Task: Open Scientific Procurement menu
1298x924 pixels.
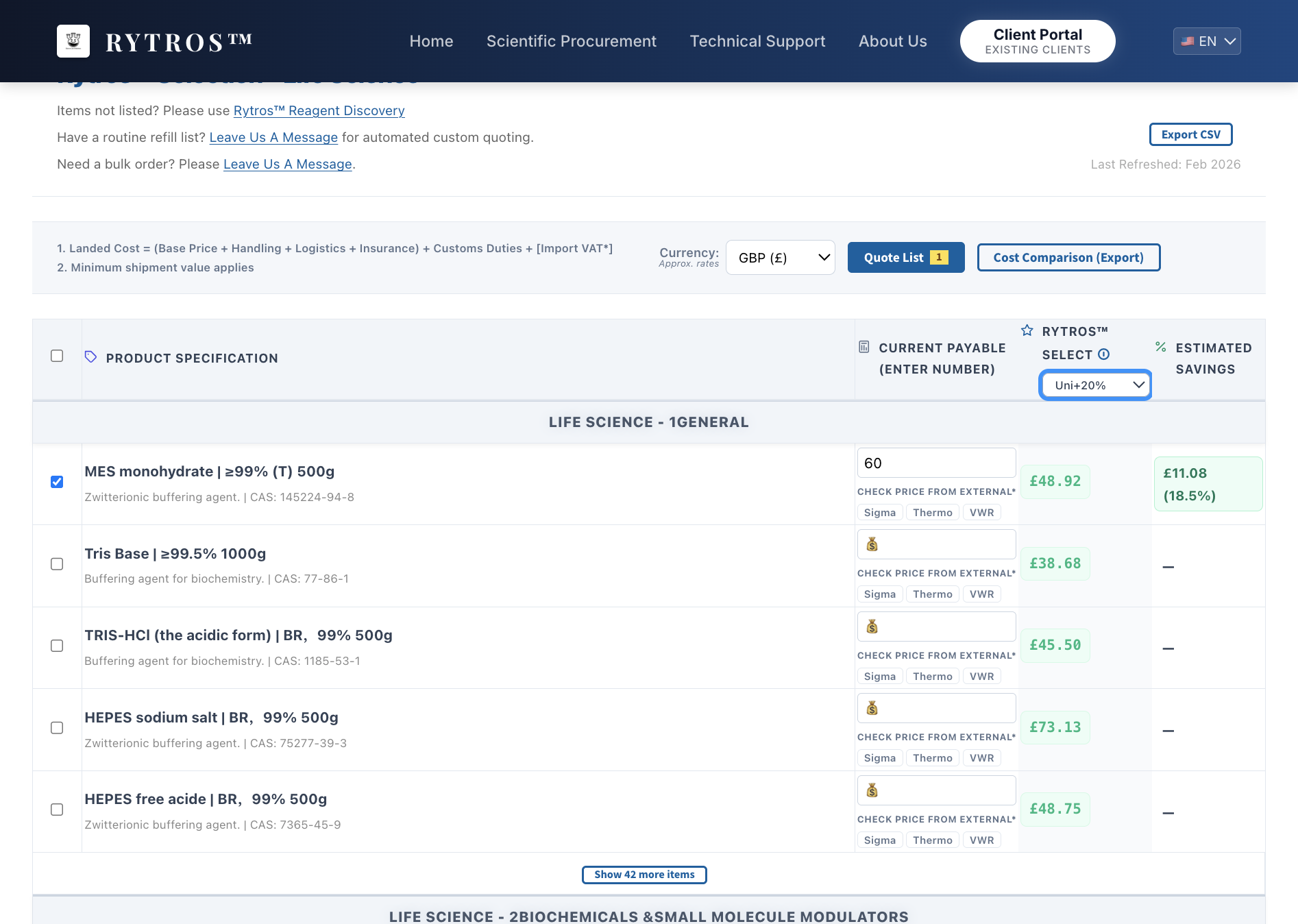Action: [572, 41]
